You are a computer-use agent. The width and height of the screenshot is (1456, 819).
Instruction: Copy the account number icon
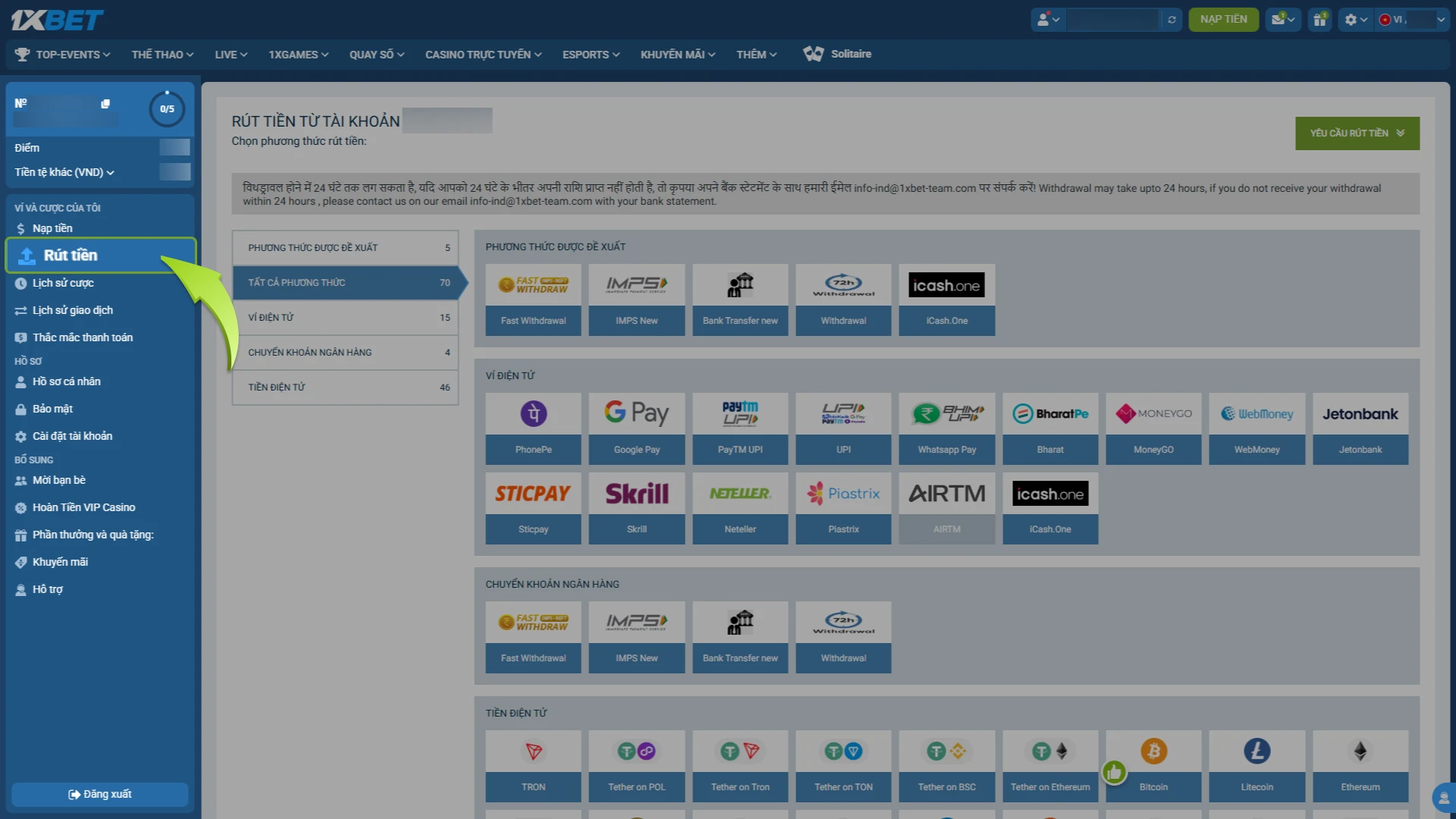[105, 104]
